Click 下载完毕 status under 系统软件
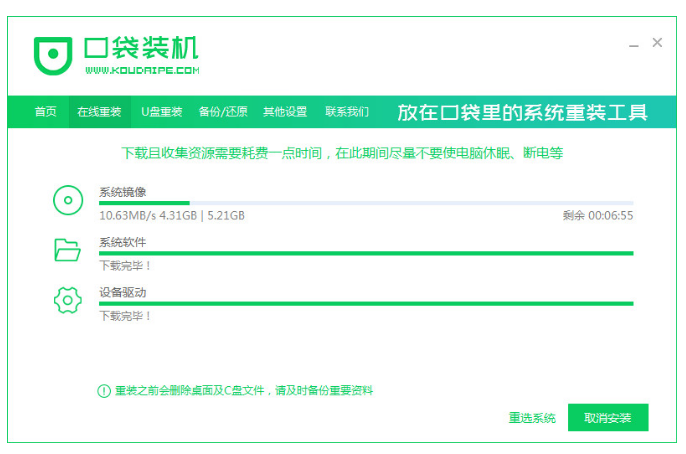 pos(125,266)
